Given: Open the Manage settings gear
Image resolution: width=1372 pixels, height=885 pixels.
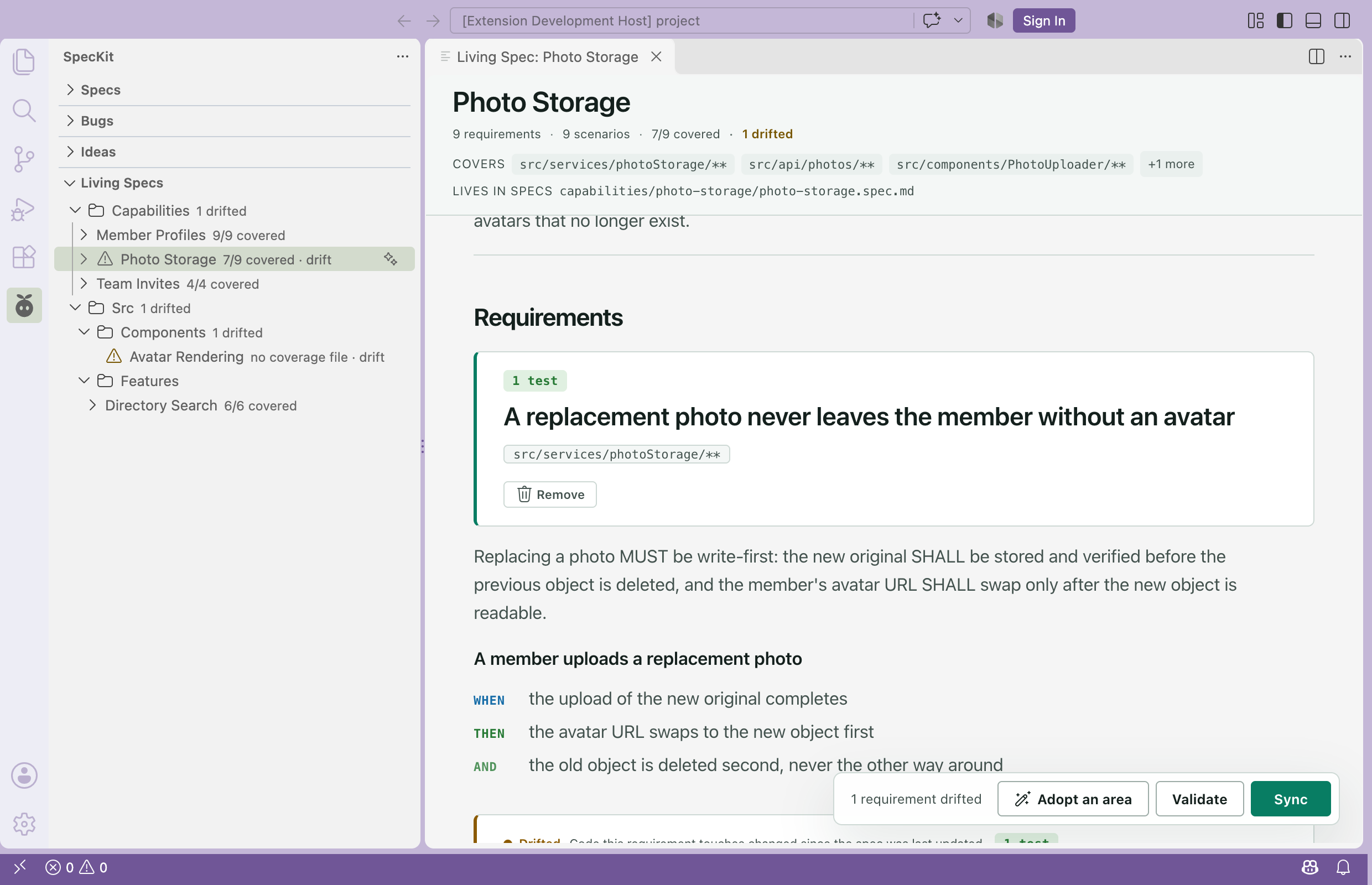Looking at the screenshot, I should (x=24, y=824).
